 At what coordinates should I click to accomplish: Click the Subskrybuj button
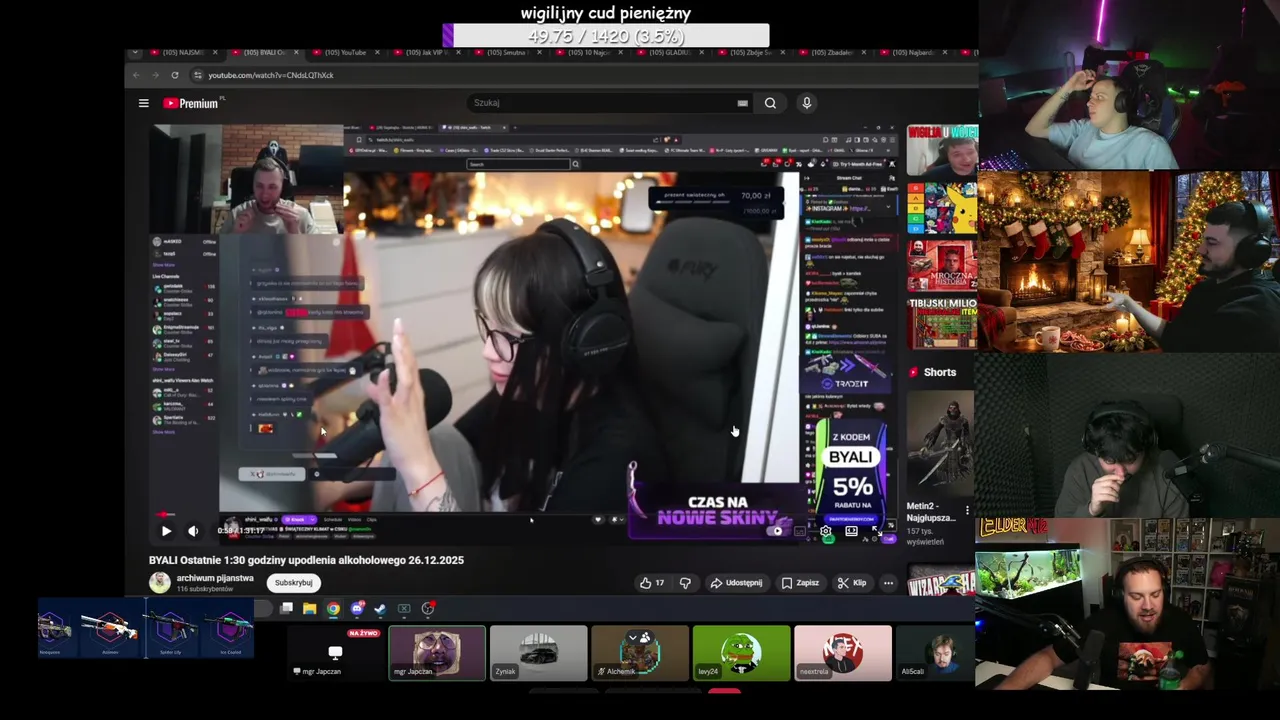click(293, 583)
